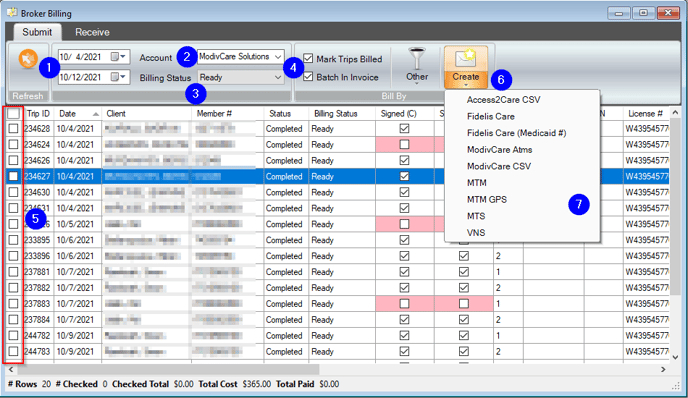The height and width of the screenshot is (398, 688).
Task: Click trip ID 237884 cell
Action: 38,319
